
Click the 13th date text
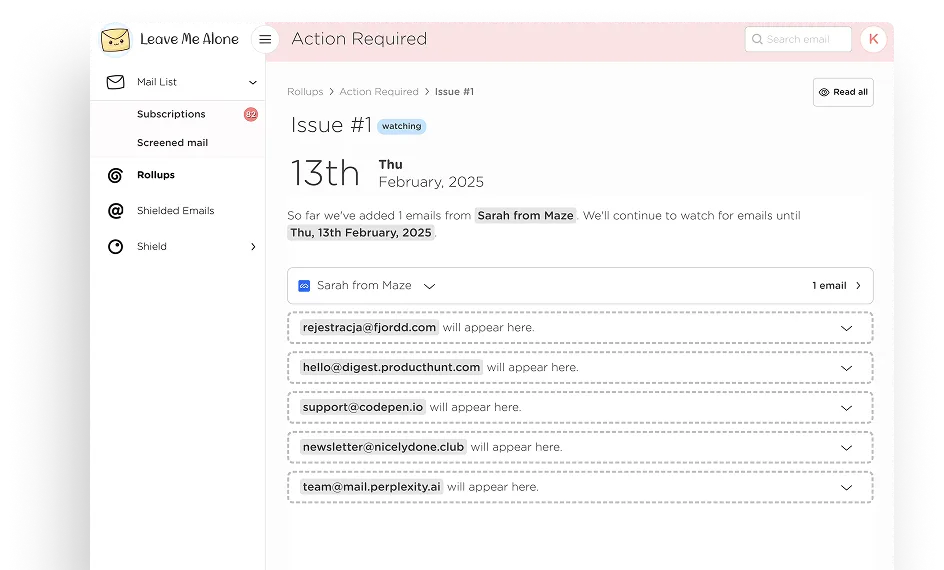(x=325, y=173)
